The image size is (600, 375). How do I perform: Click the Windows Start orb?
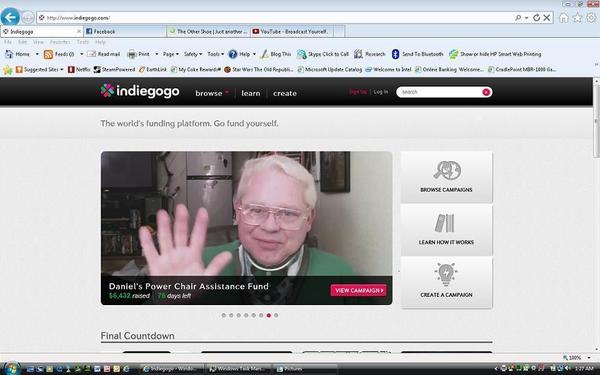pyautogui.click(x=11, y=368)
